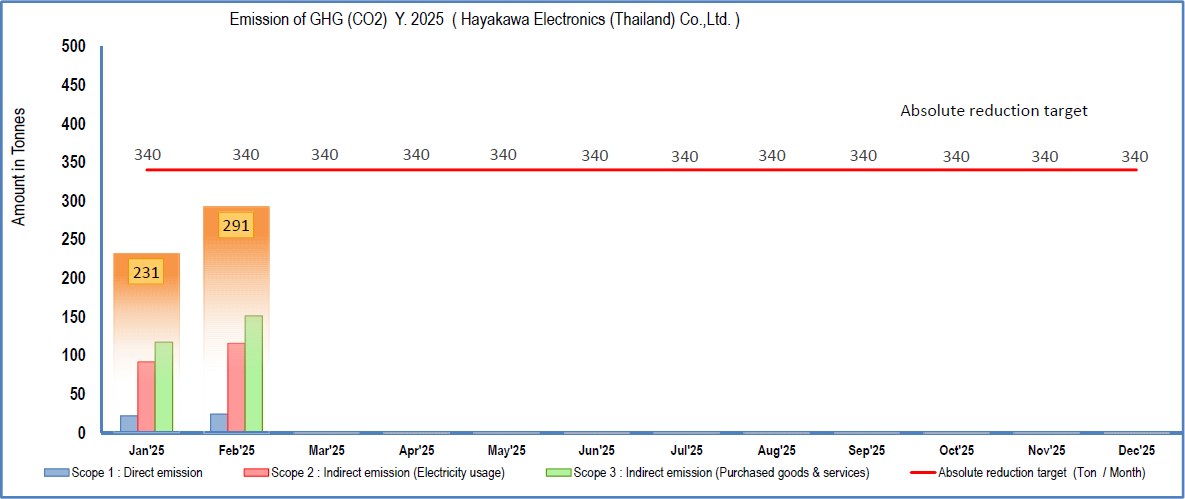Click the blue Scope 1 bar for Feb'25
Image resolution: width=1185 pixels, height=499 pixels.
coord(218,423)
